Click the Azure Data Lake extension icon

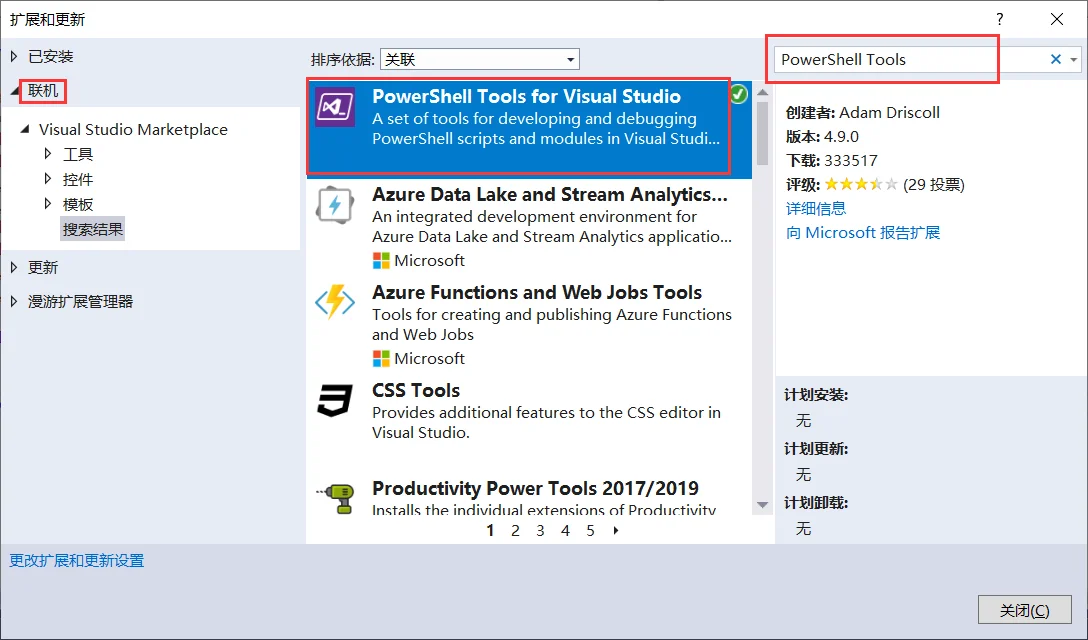point(335,205)
